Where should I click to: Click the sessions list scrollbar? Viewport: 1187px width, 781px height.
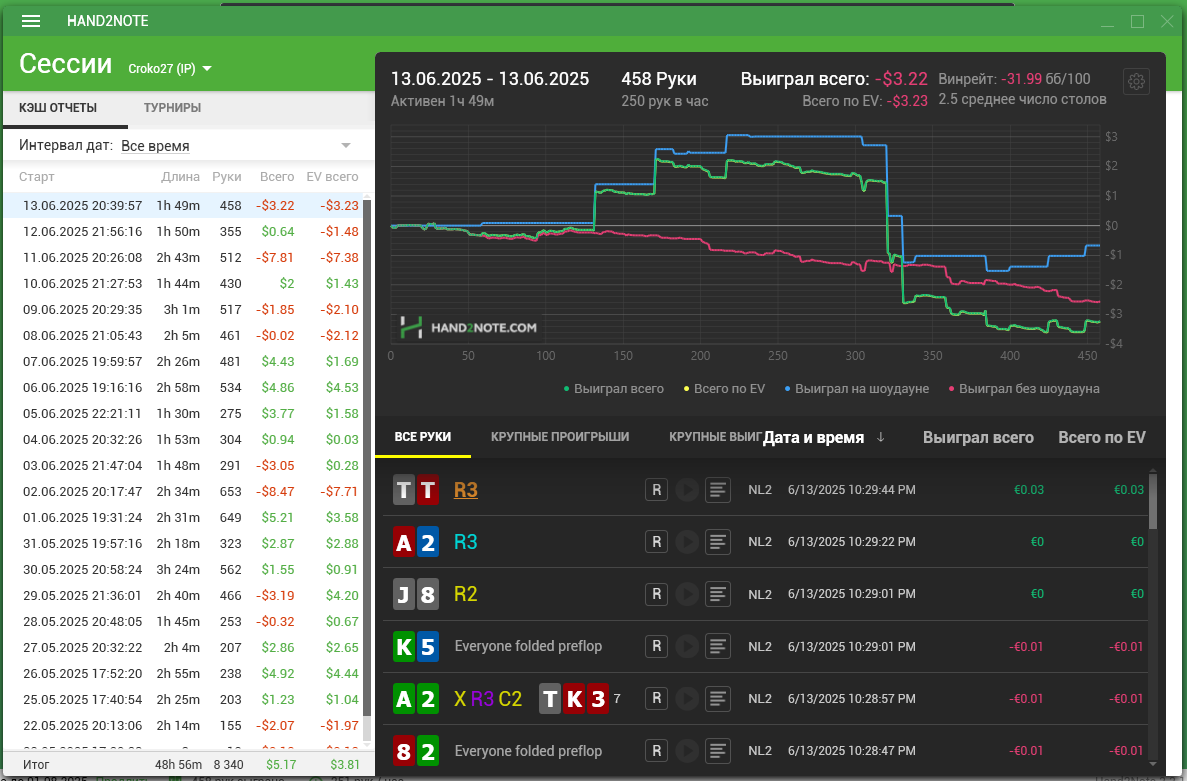(367, 457)
